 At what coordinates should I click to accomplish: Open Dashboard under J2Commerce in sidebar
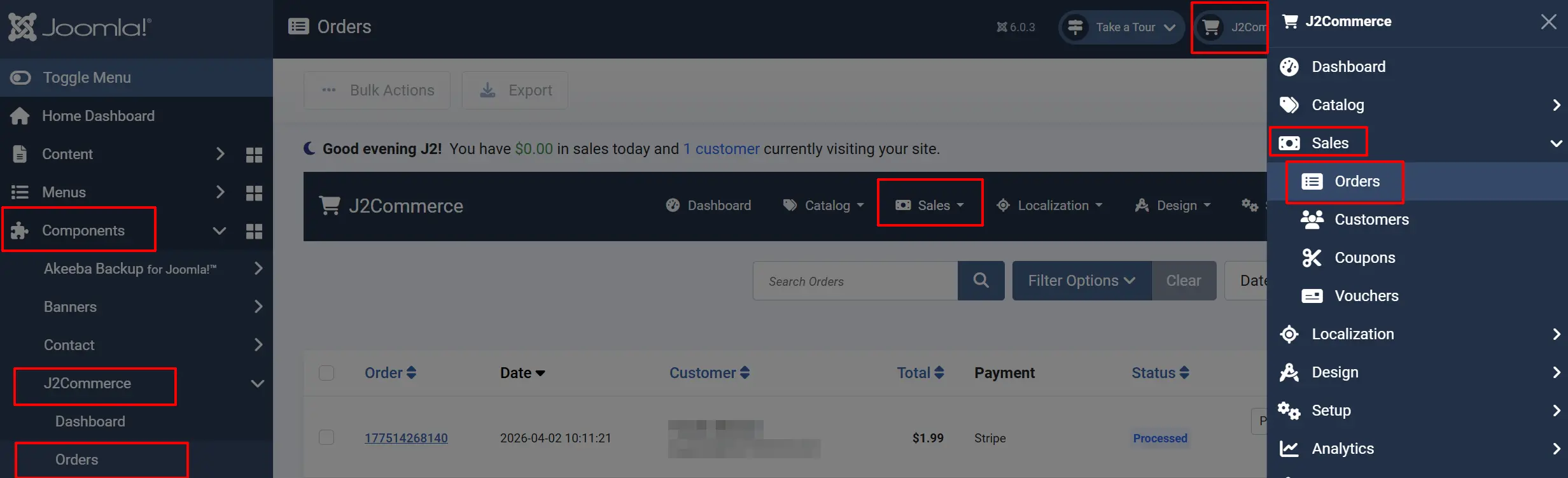(x=90, y=421)
